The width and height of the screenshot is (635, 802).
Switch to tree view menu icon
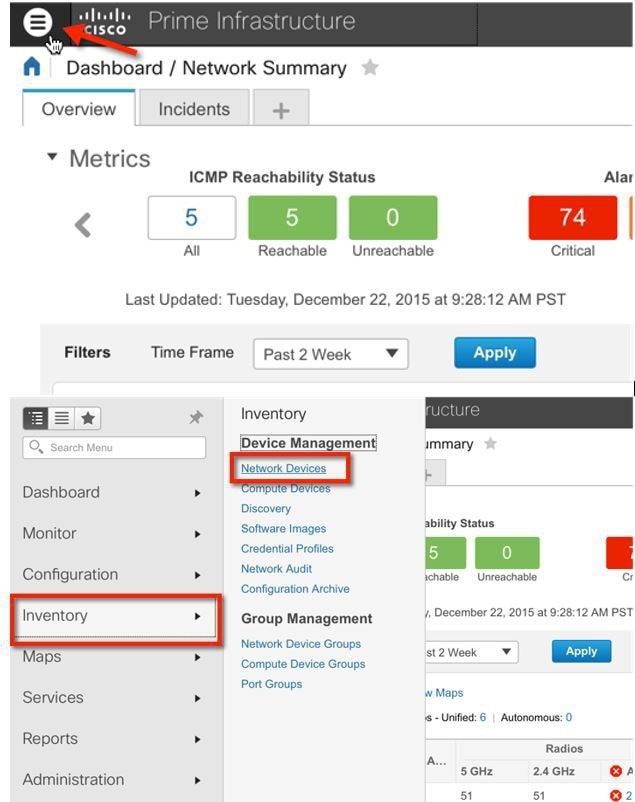pyautogui.click(x=36, y=418)
